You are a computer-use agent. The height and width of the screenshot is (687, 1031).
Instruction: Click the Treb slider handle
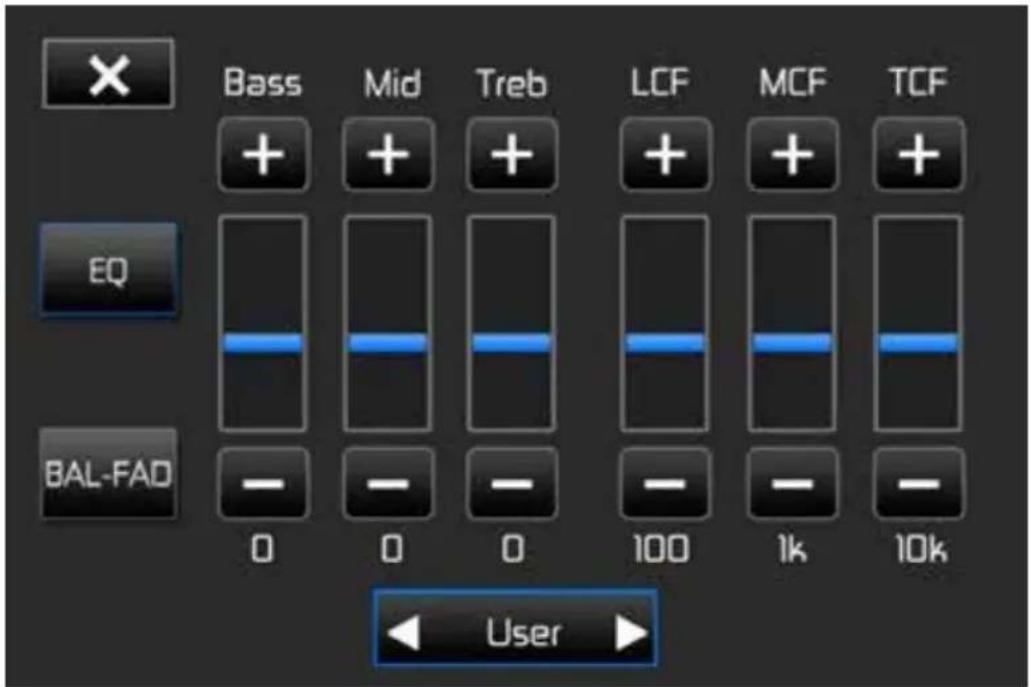[512, 343]
